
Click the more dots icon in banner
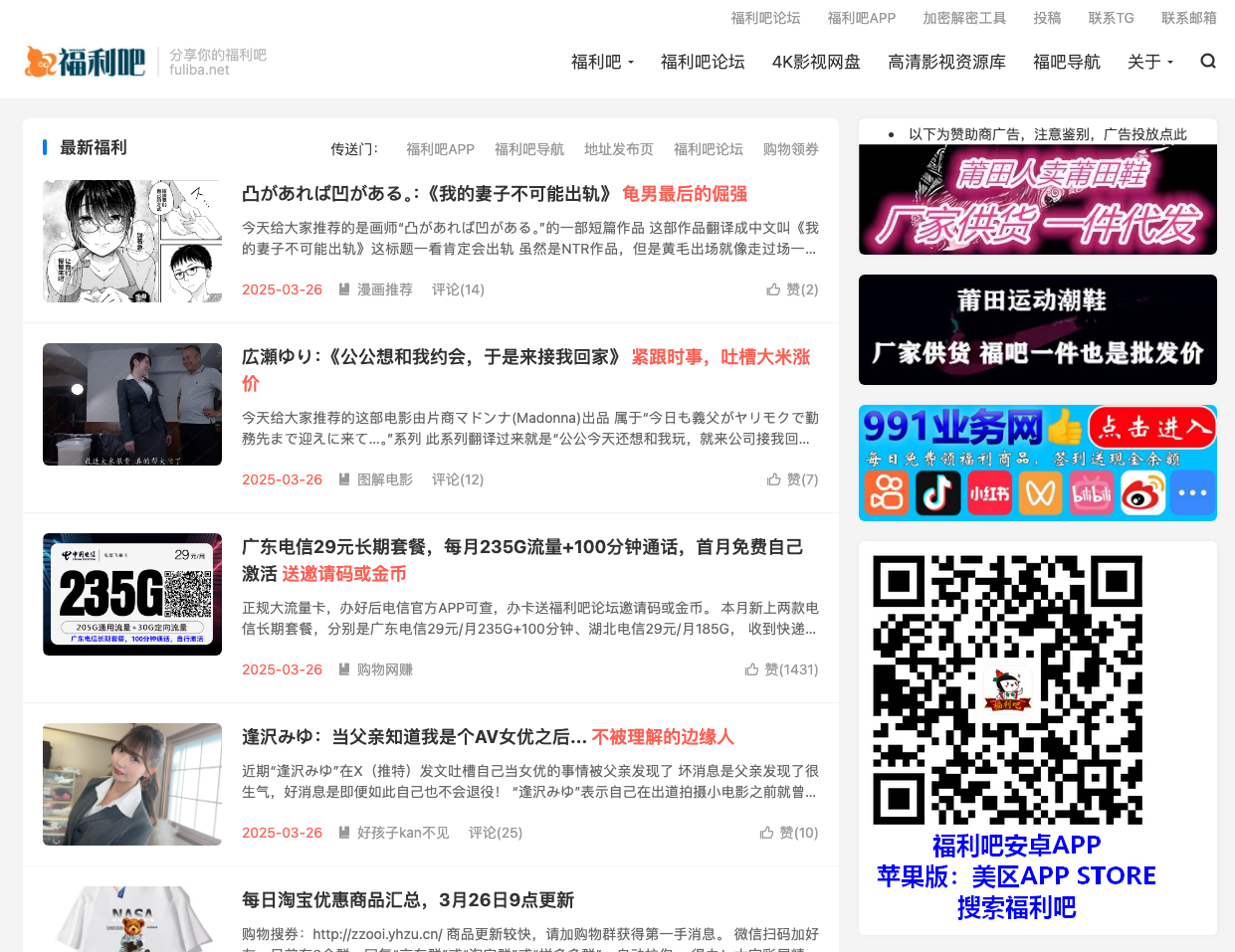pyautogui.click(x=1192, y=492)
